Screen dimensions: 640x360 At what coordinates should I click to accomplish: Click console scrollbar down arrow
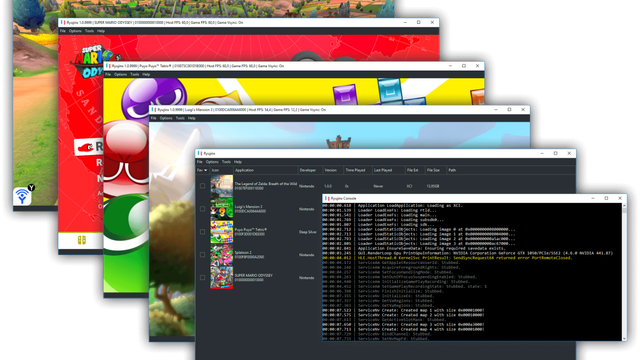[x=624, y=339]
